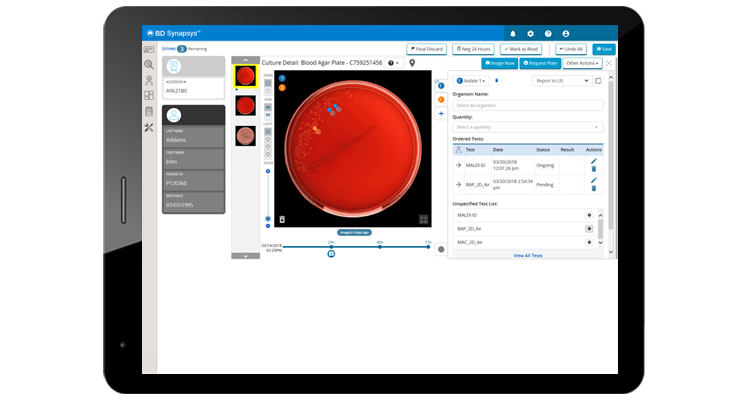
Task: Open the Select a quantity dropdown
Action: (527, 127)
